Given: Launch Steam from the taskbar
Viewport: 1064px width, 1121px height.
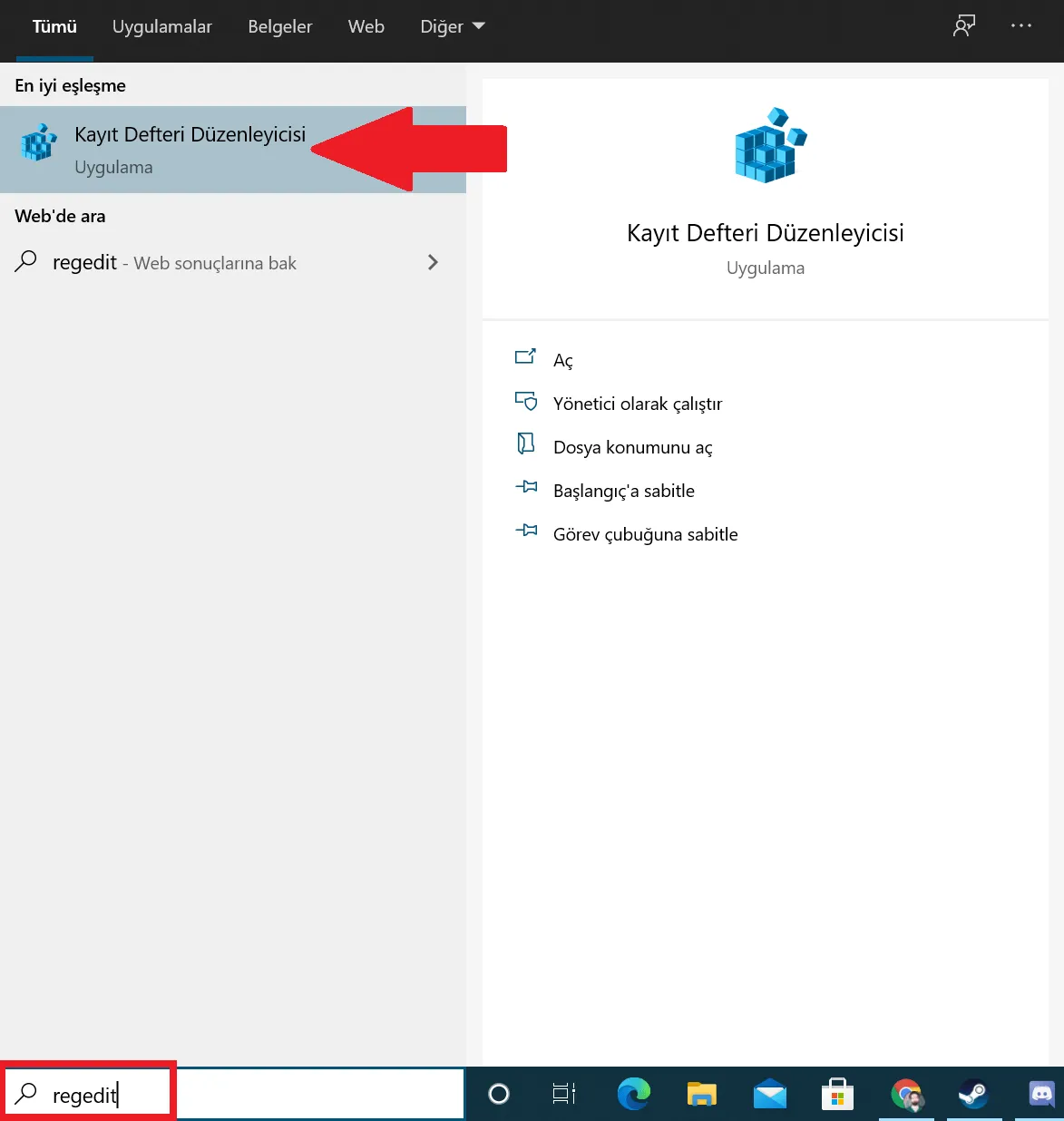Looking at the screenshot, I should (973, 1095).
